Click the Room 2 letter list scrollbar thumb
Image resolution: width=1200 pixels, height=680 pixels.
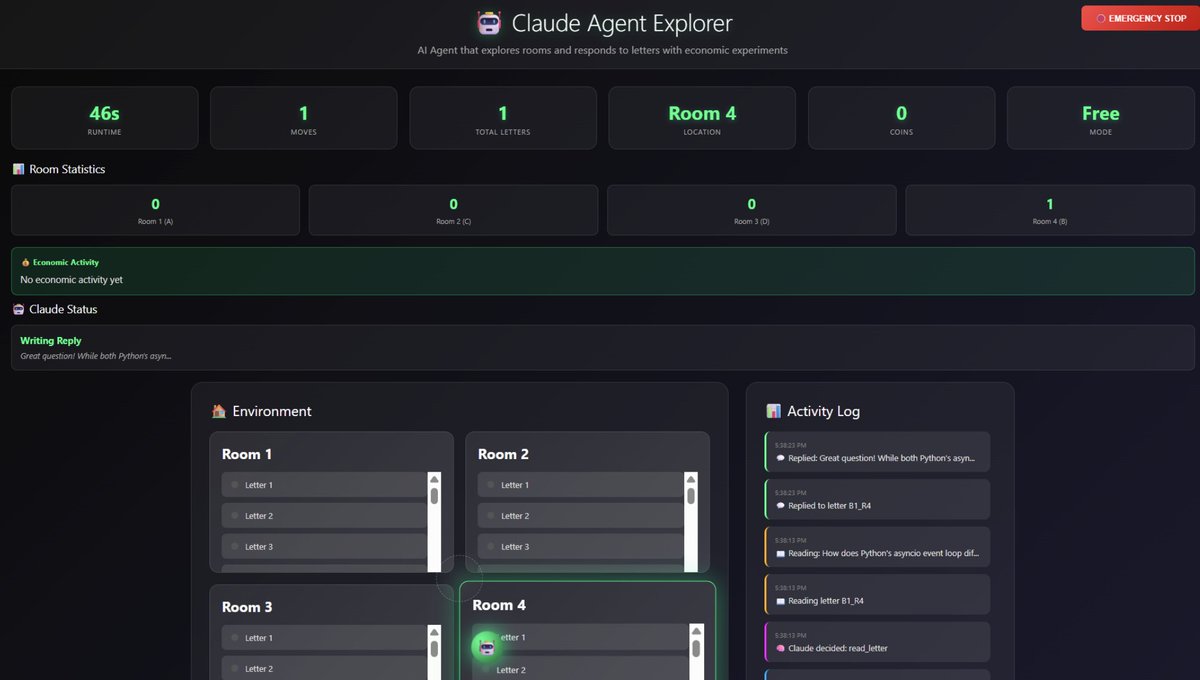(691, 496)
